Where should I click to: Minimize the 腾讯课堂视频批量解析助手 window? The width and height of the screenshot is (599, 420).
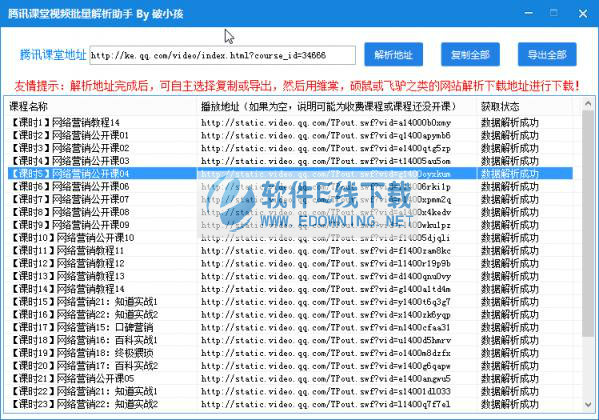pyautogui.click(x=529, y=13)
